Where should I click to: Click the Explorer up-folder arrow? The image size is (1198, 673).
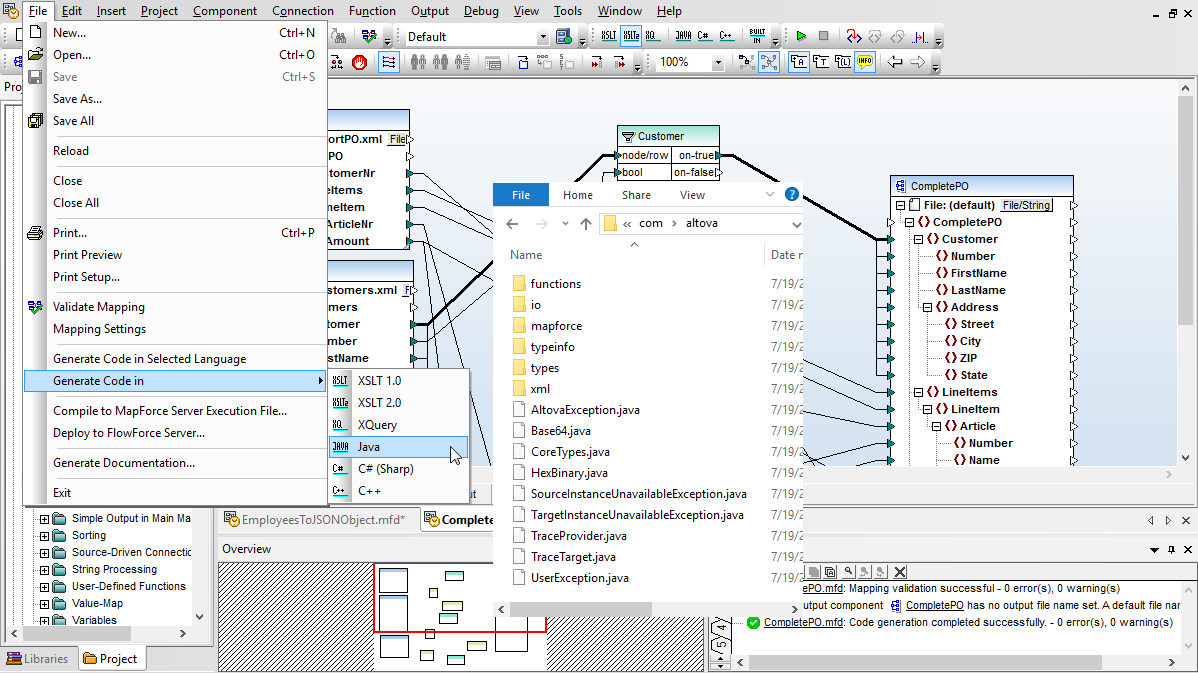pos(586,224)
